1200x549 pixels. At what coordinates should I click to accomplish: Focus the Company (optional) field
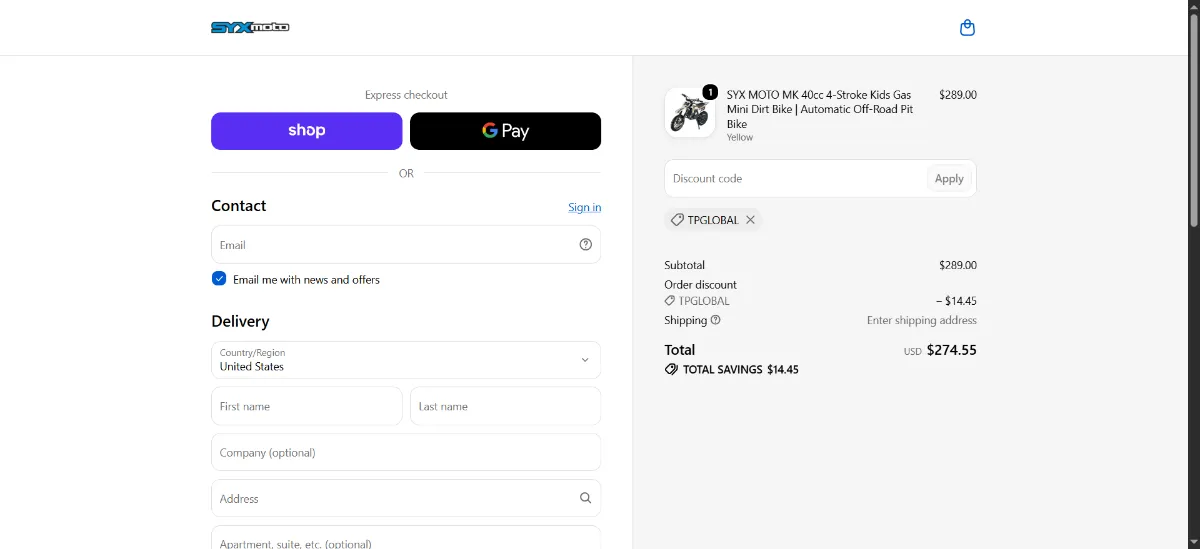[406, 452]
